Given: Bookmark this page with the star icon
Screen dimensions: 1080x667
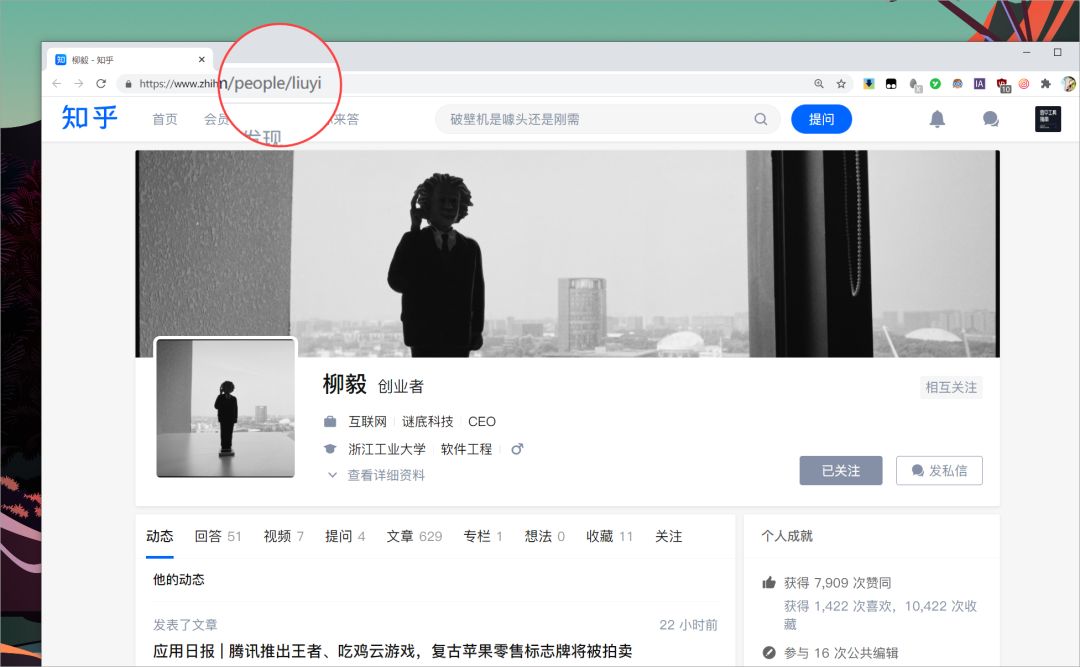Looking at the screenshot, I should (x=841, y=83).
